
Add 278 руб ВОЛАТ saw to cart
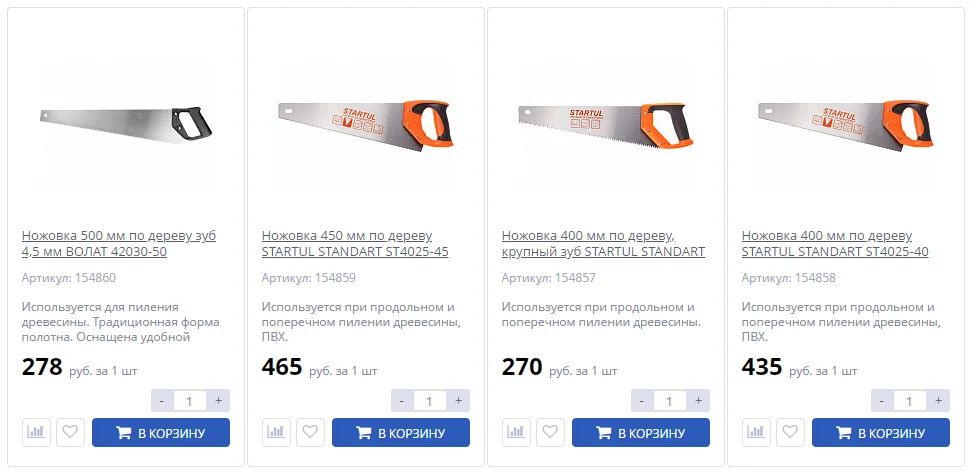point(161,432)
